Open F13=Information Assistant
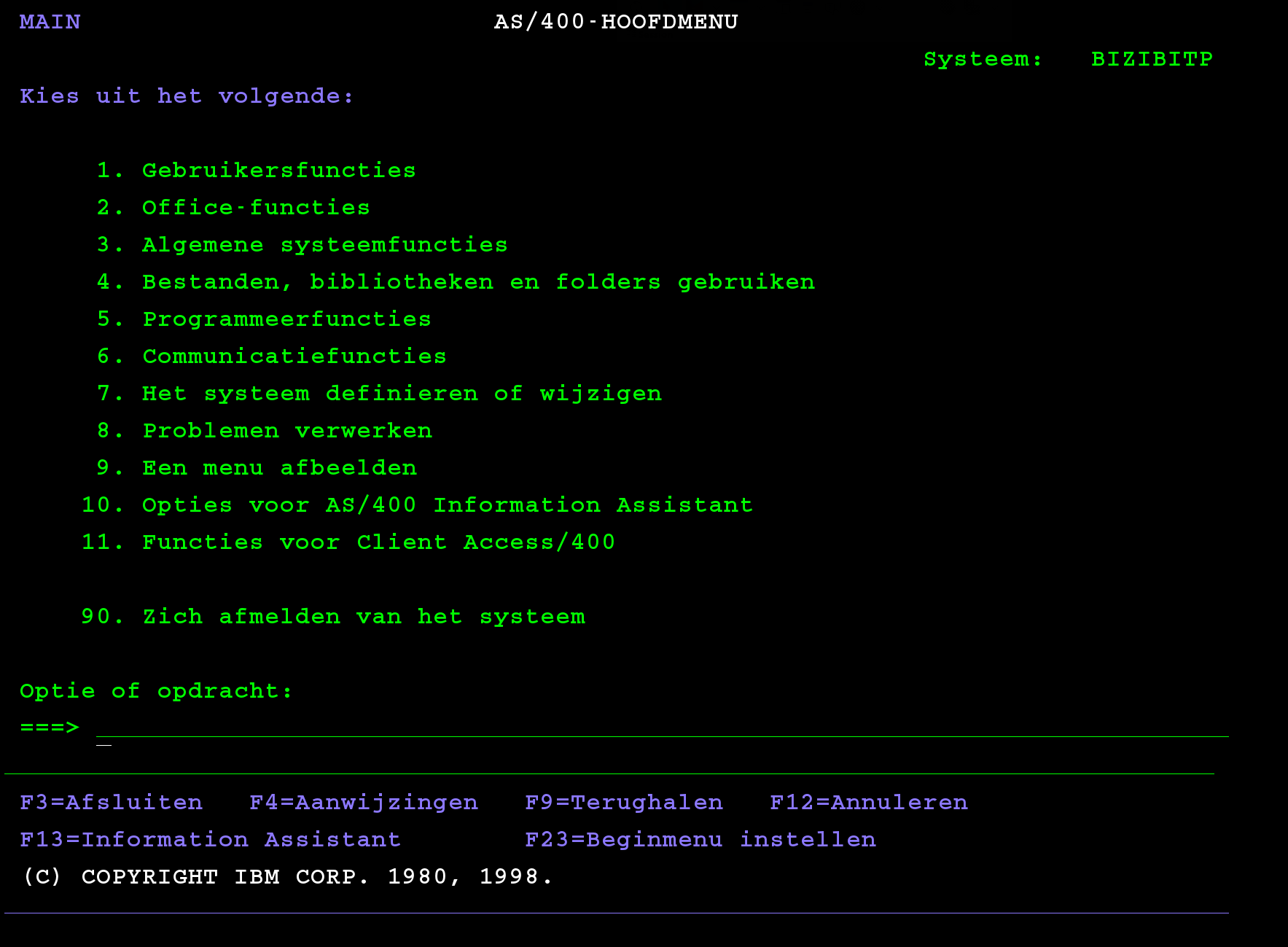Screen dimensions: 1288x947 (210, 840)
